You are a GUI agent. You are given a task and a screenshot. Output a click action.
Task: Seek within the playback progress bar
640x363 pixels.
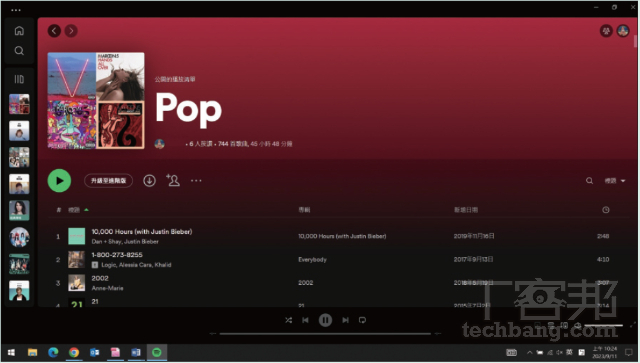click(x=325, y=334)
